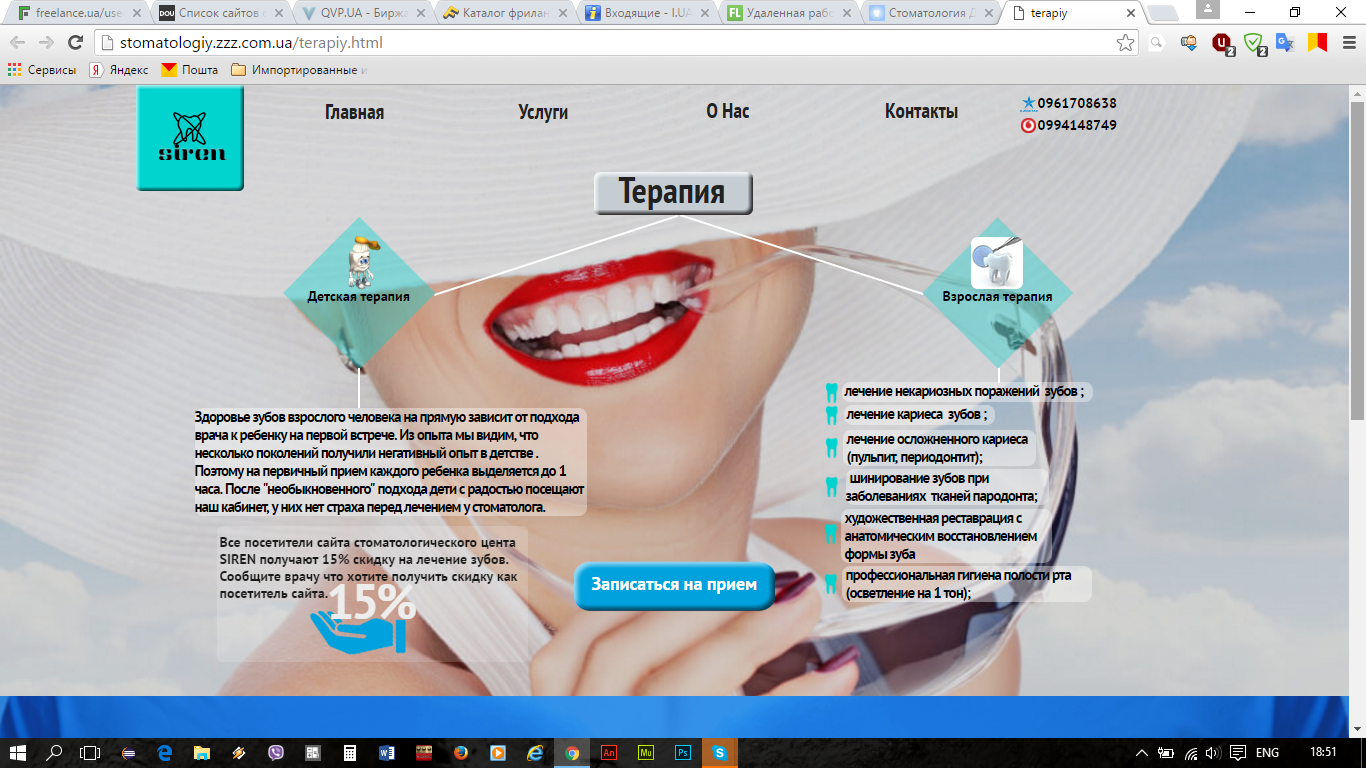The width and height of the screenshot is (1366, 768).
Task: Click the Записаться на прием button
Action: (x=674, y=585)
